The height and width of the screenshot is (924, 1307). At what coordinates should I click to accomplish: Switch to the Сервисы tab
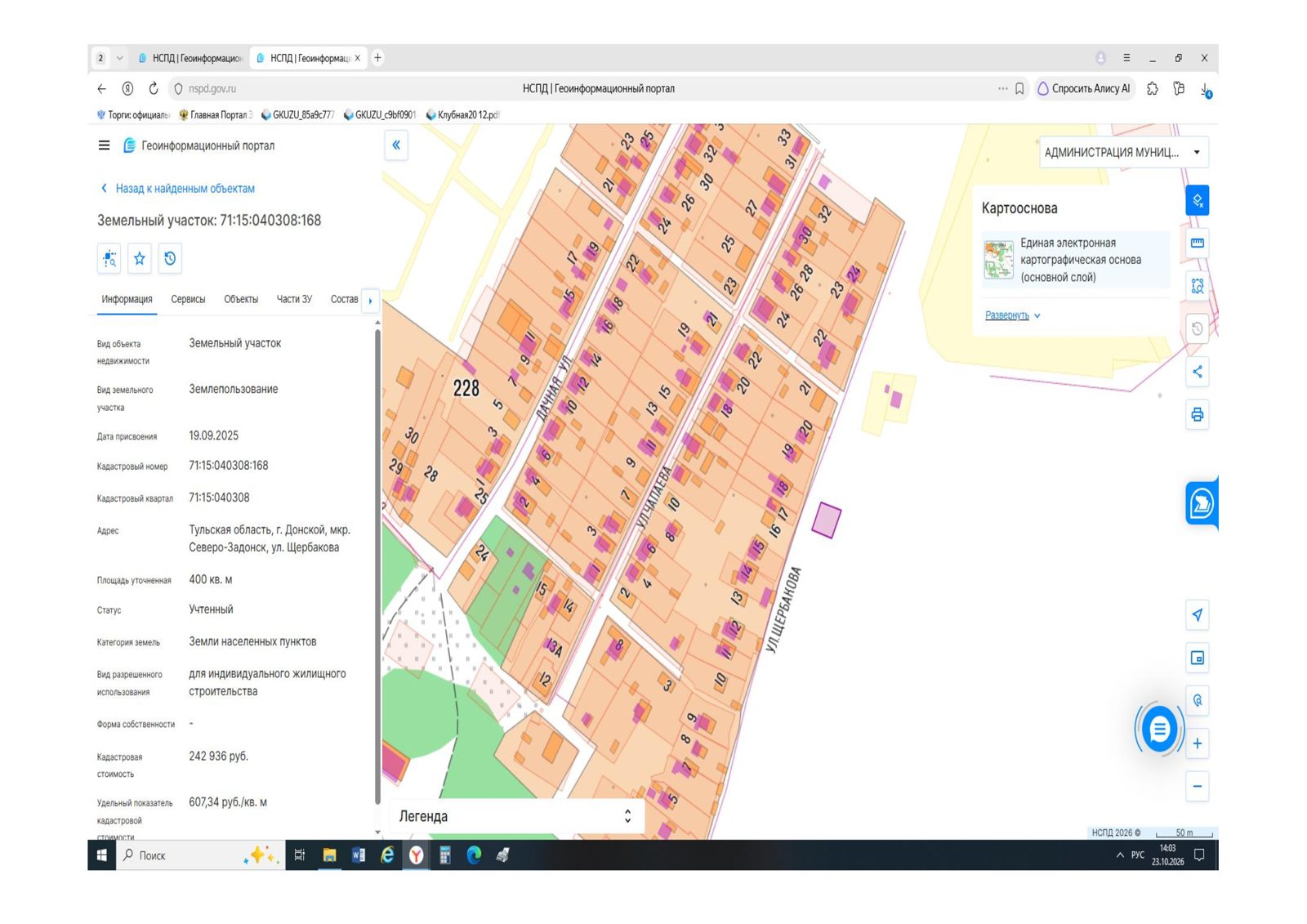coord(188,299)
